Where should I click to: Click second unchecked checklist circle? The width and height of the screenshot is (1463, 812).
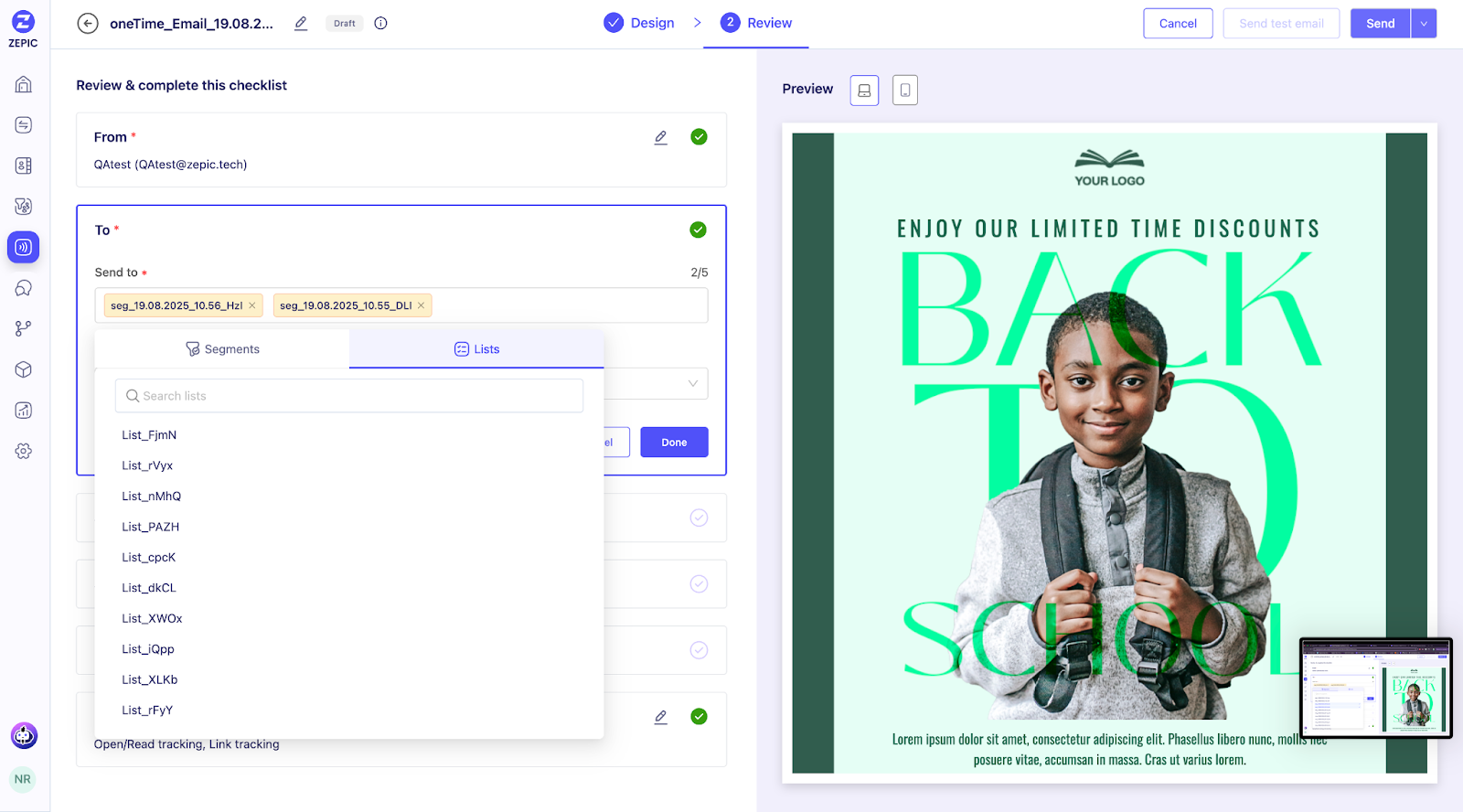(699, 584)
